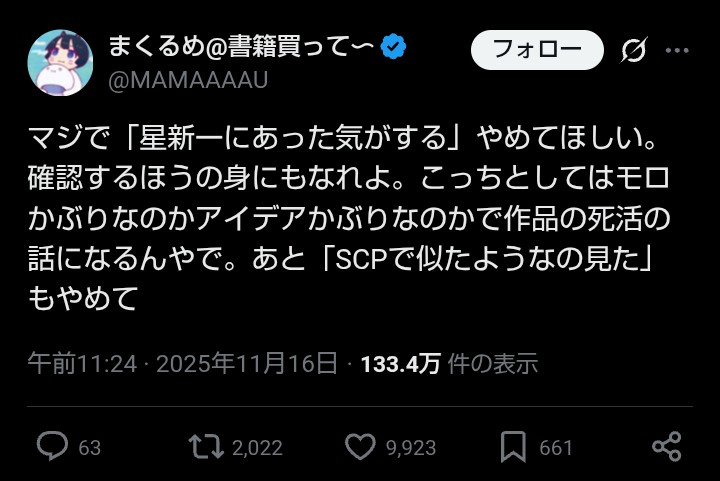Click the reply speech-bubble icon
Viewport: 720px width, 481px height.
pos(52,446)
